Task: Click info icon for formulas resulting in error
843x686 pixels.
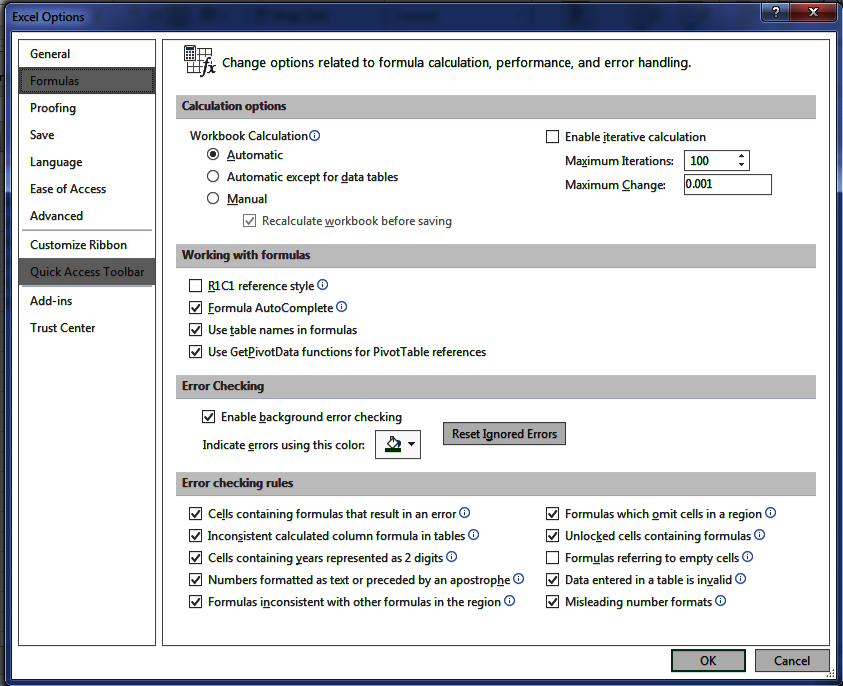Action: point(464,513)
